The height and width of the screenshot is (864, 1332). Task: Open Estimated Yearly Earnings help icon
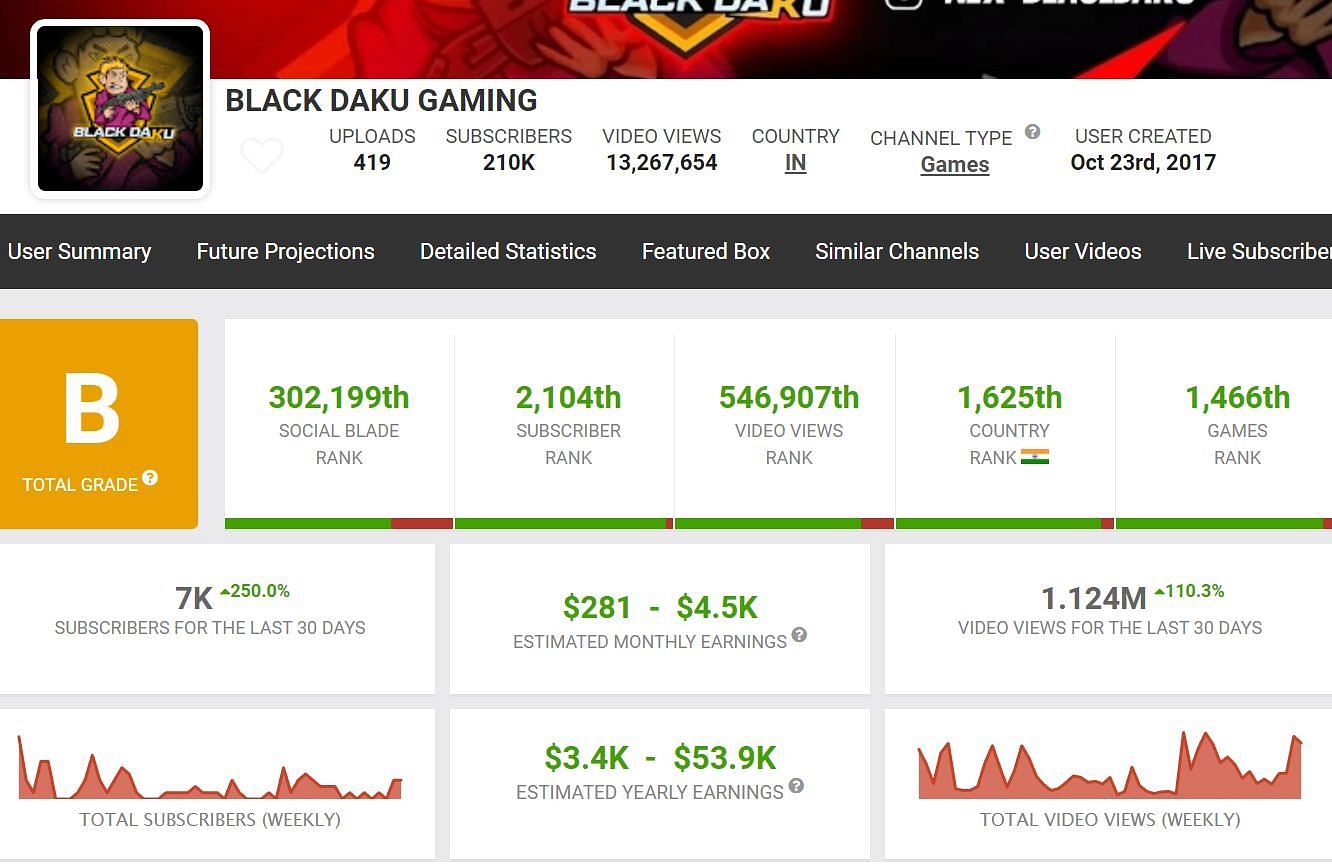(x=796, y=786)
